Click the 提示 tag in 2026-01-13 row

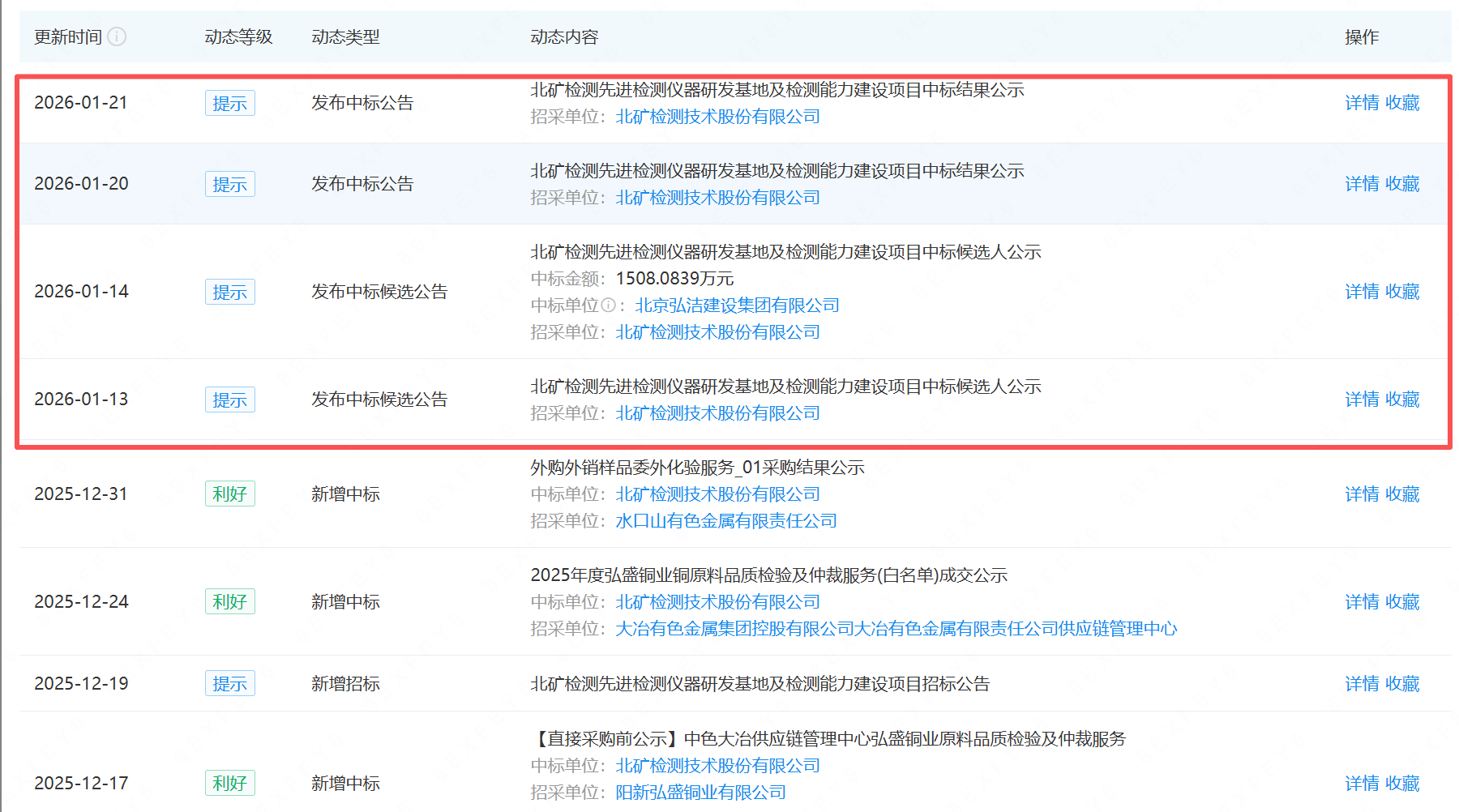[230, 400]
